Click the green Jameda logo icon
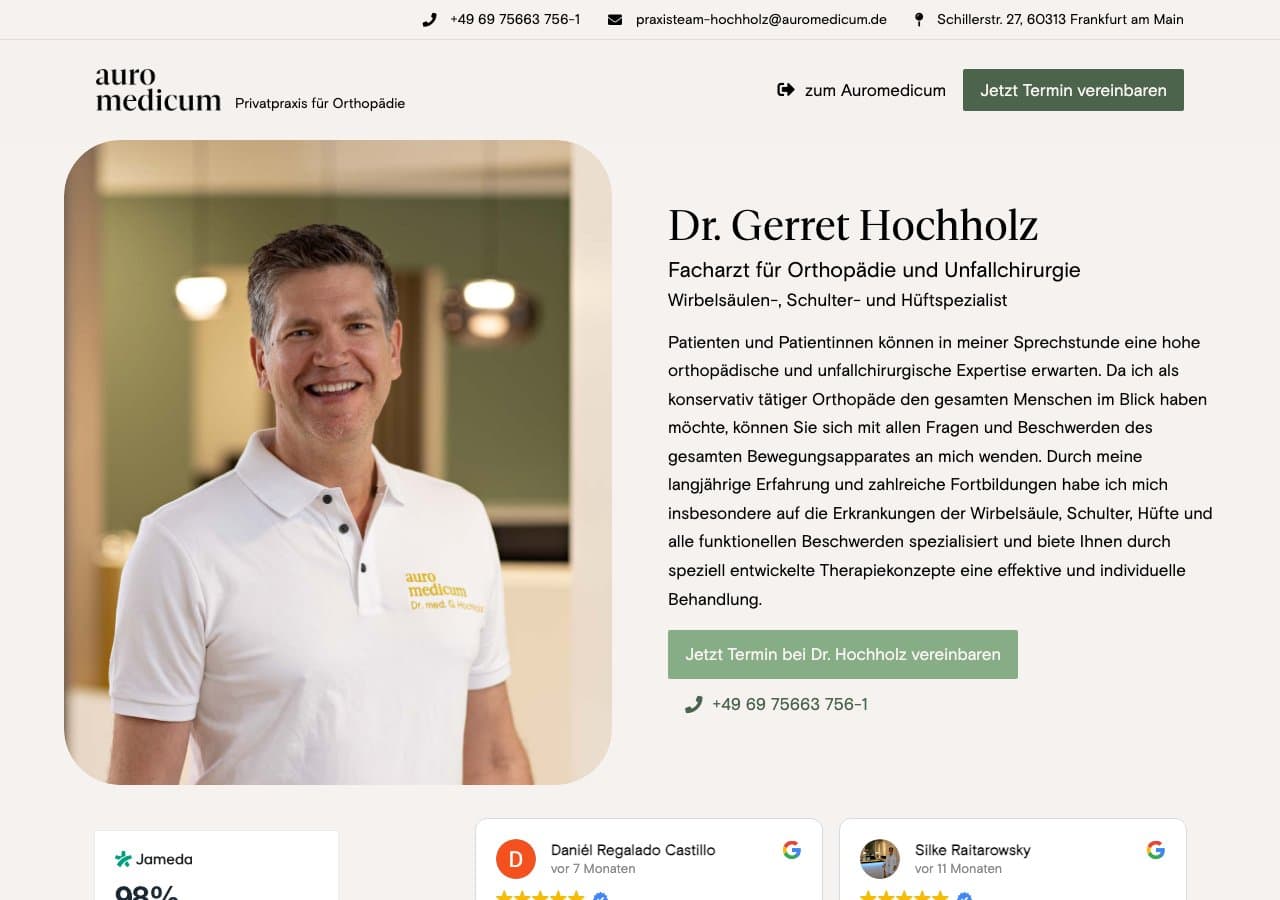Image resolution: width=1280 pixels, height=900 pixels. (124, 858)
